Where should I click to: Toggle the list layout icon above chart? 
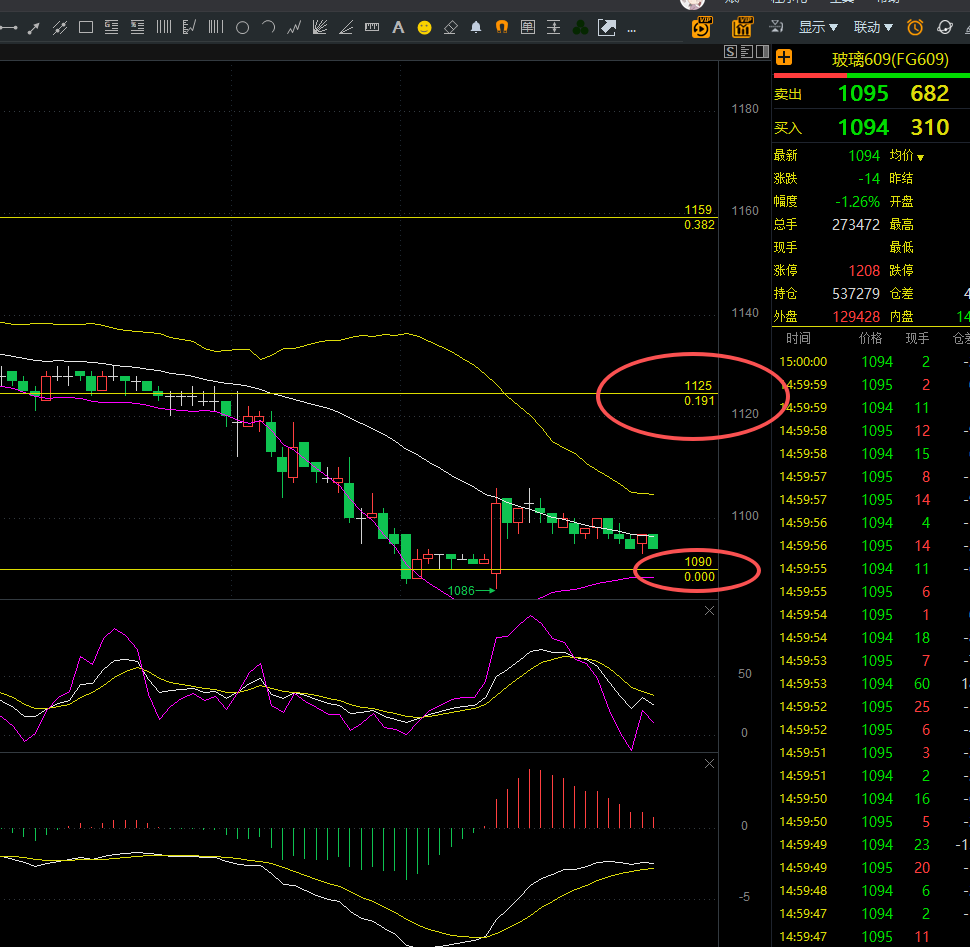point(747,52)
